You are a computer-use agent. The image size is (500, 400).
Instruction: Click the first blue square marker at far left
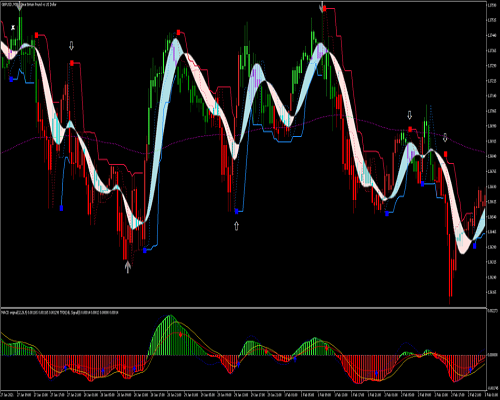[11, 79]
